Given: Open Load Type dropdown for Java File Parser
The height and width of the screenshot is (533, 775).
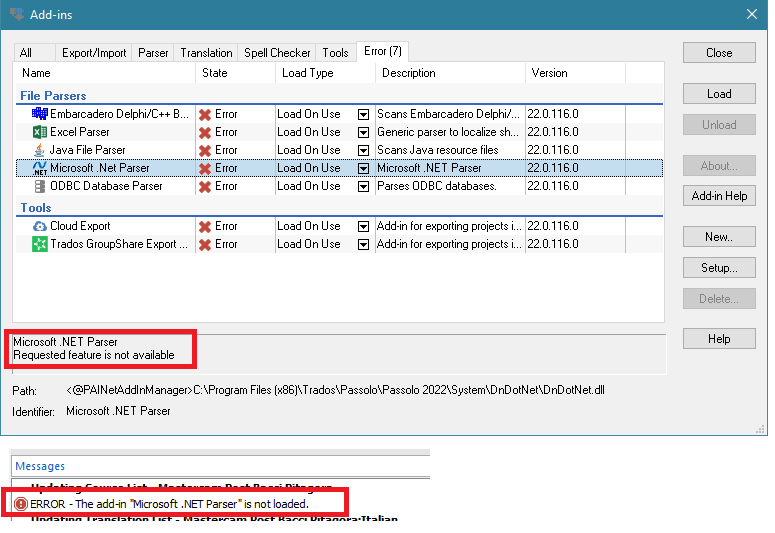Looking at the screenshot, I should coord(363,150).
